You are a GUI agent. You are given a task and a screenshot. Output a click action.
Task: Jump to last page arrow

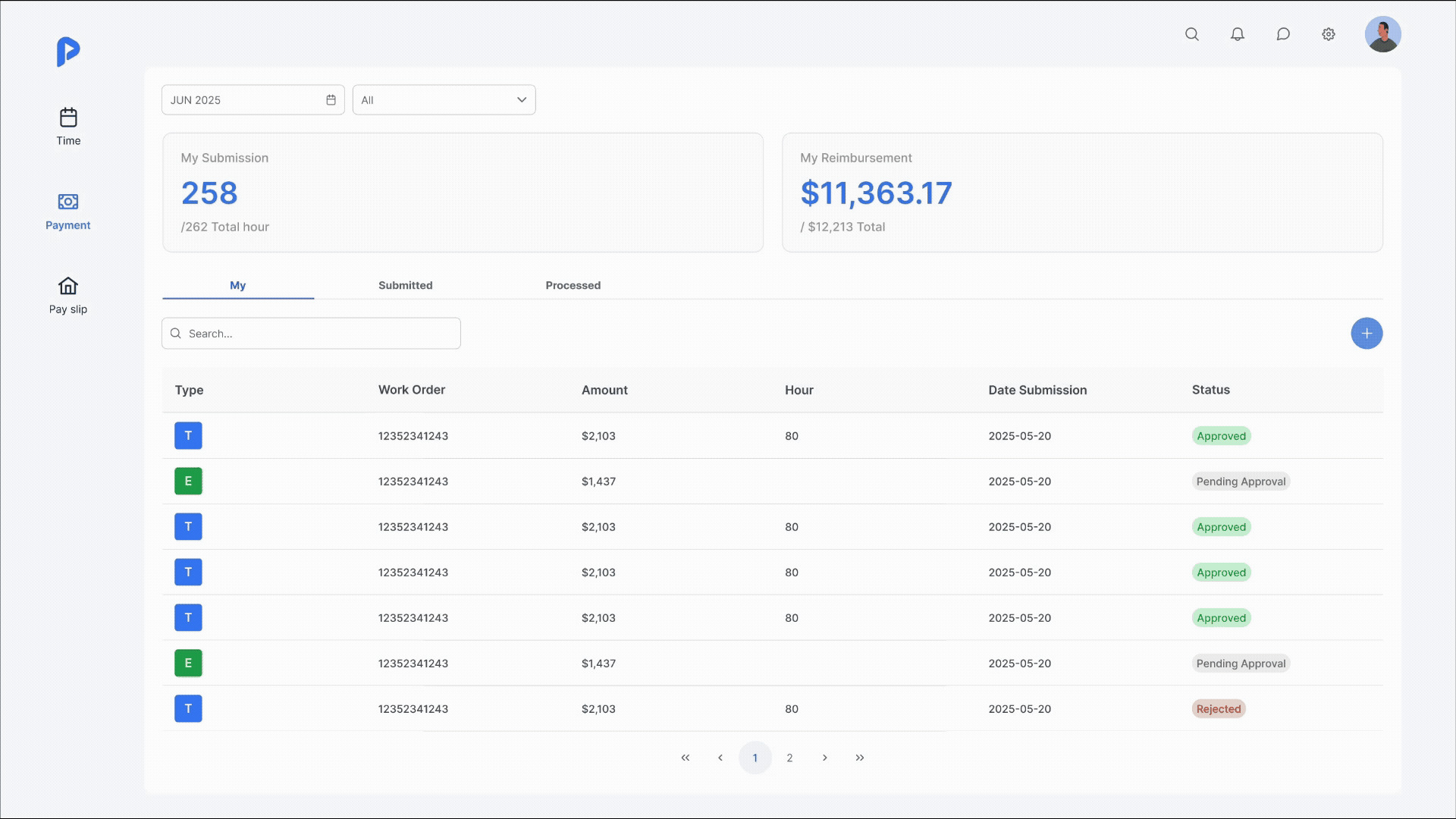pyautogui.click(x=860, y=758)
